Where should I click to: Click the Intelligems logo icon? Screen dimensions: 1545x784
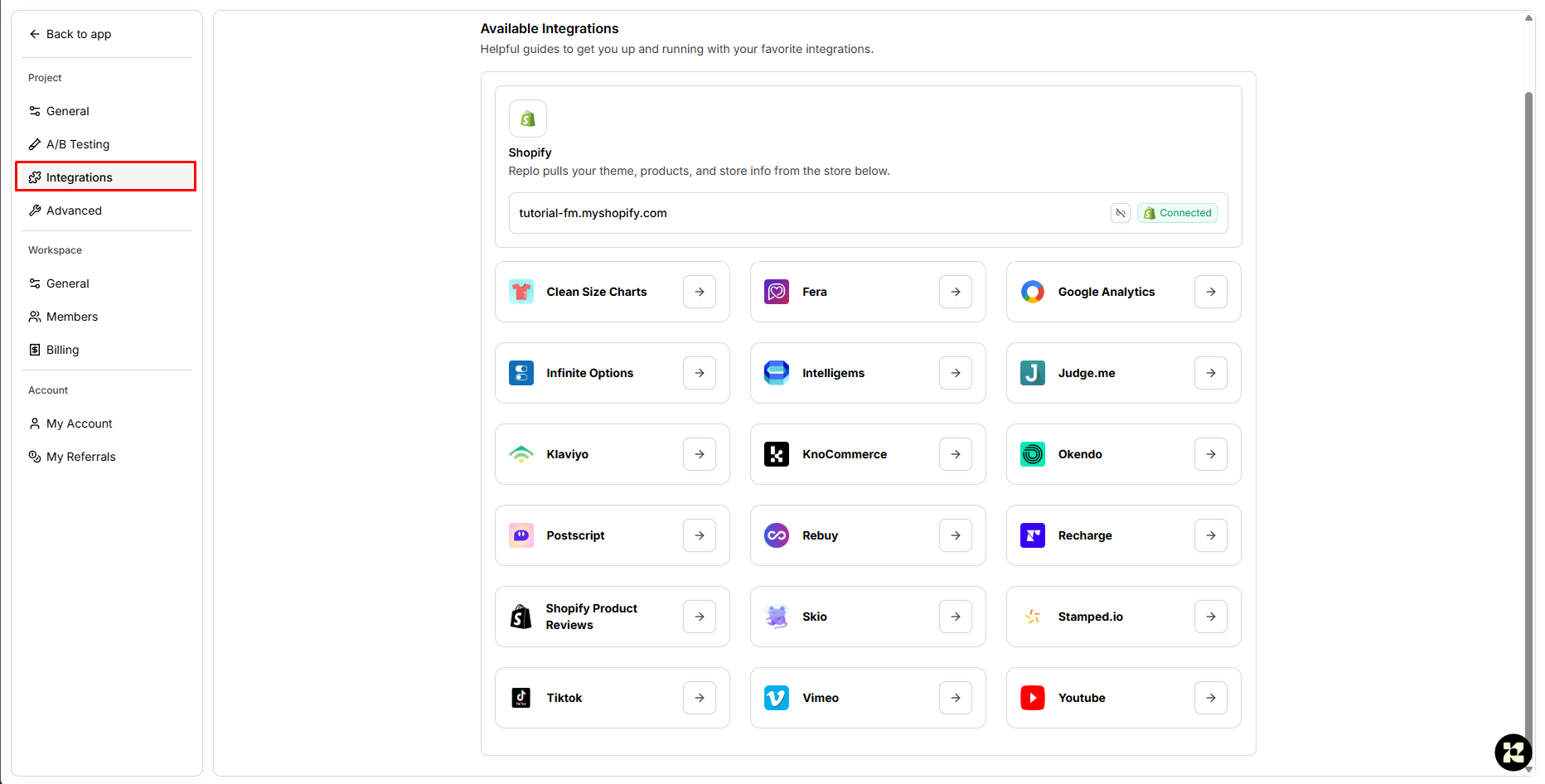(777, 373)
